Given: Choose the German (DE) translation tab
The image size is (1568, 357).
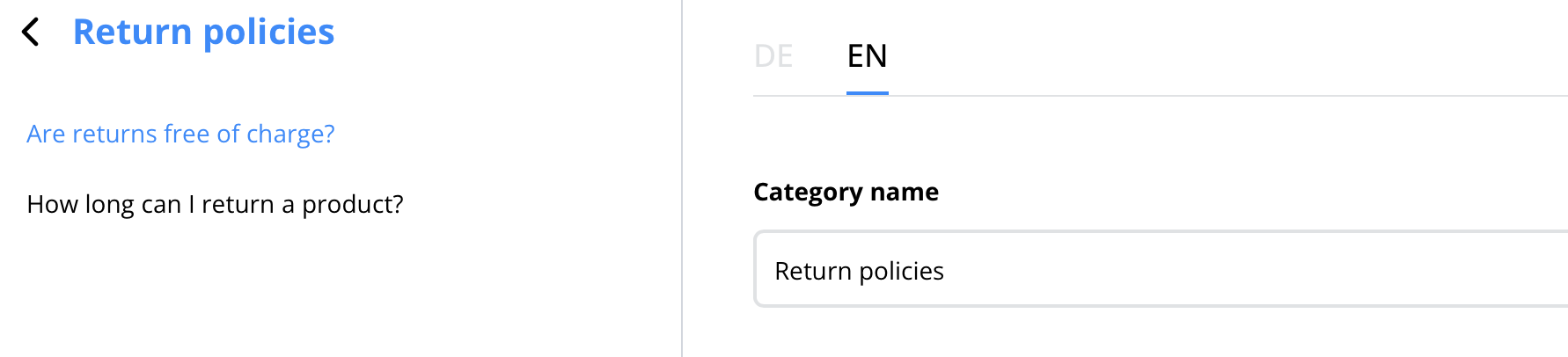Looking at the screenshot, I should point(773,56).
